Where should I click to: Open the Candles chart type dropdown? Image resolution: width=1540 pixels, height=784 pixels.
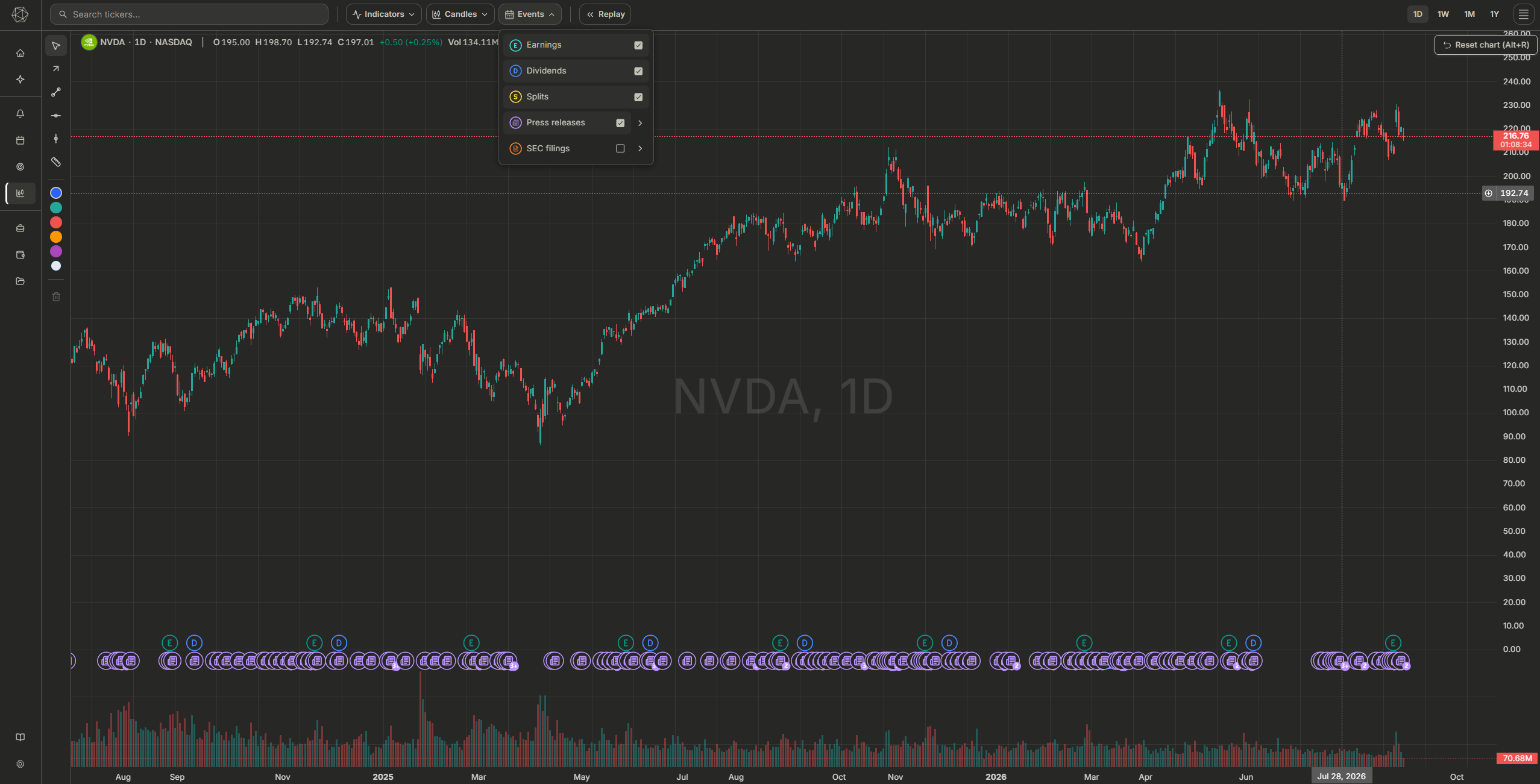click(x=460, y=14)
